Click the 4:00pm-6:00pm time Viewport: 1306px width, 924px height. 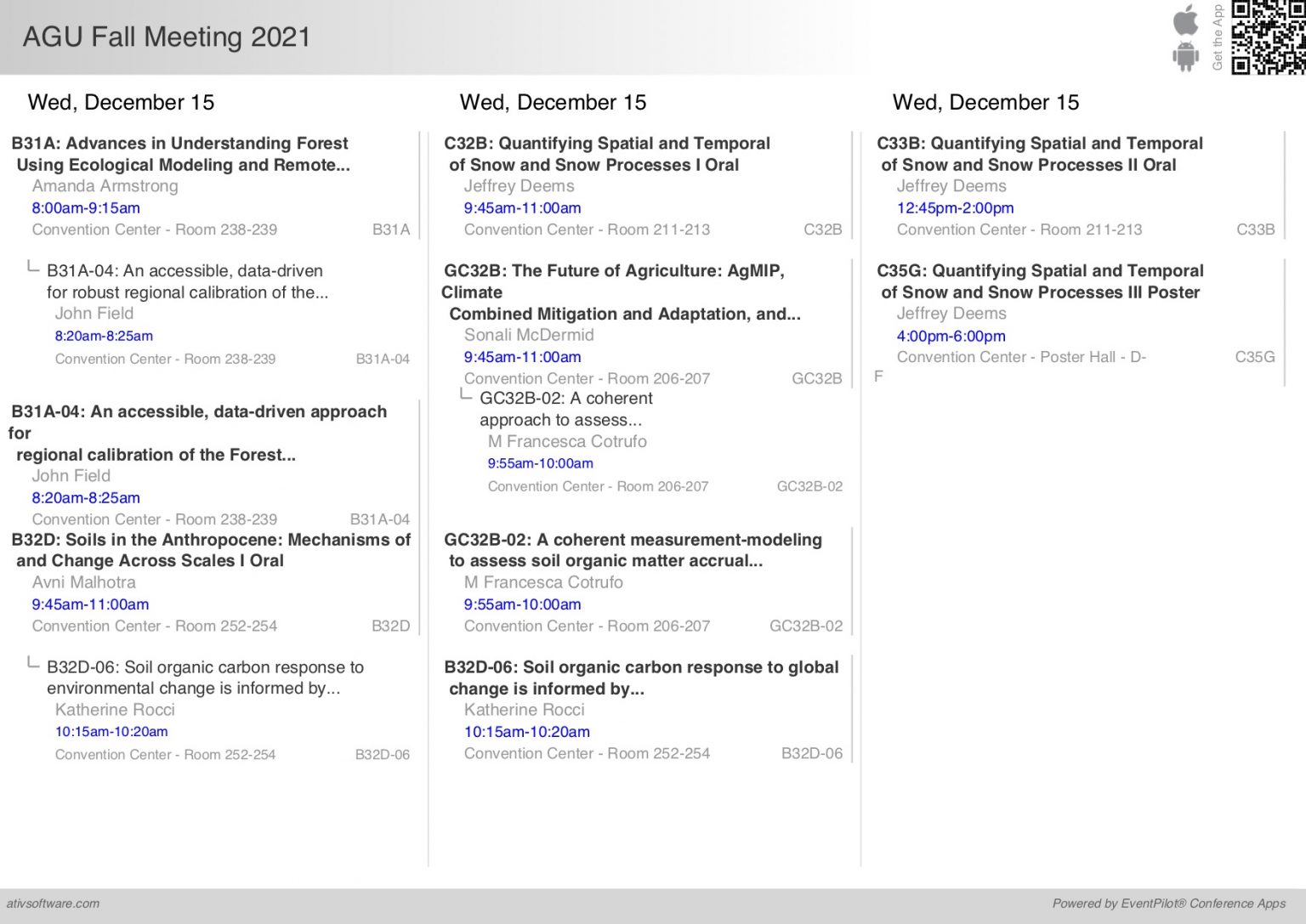(951, 336)
